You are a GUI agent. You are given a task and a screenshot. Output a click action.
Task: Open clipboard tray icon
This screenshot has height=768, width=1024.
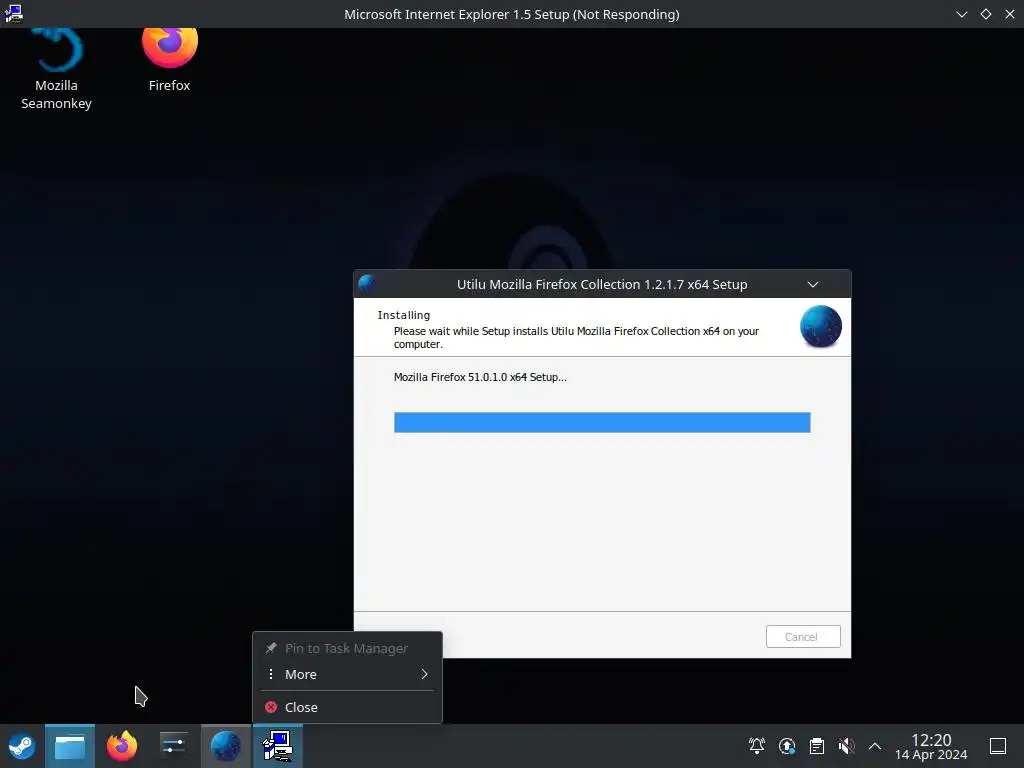816,746
